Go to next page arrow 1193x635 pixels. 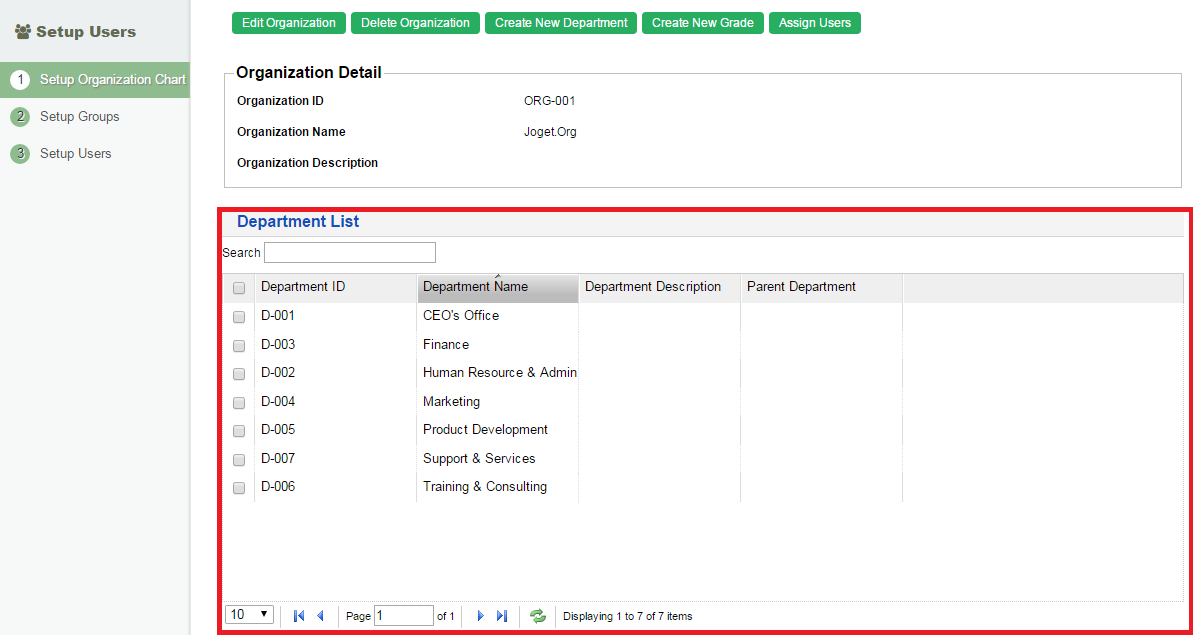point(480,616)
